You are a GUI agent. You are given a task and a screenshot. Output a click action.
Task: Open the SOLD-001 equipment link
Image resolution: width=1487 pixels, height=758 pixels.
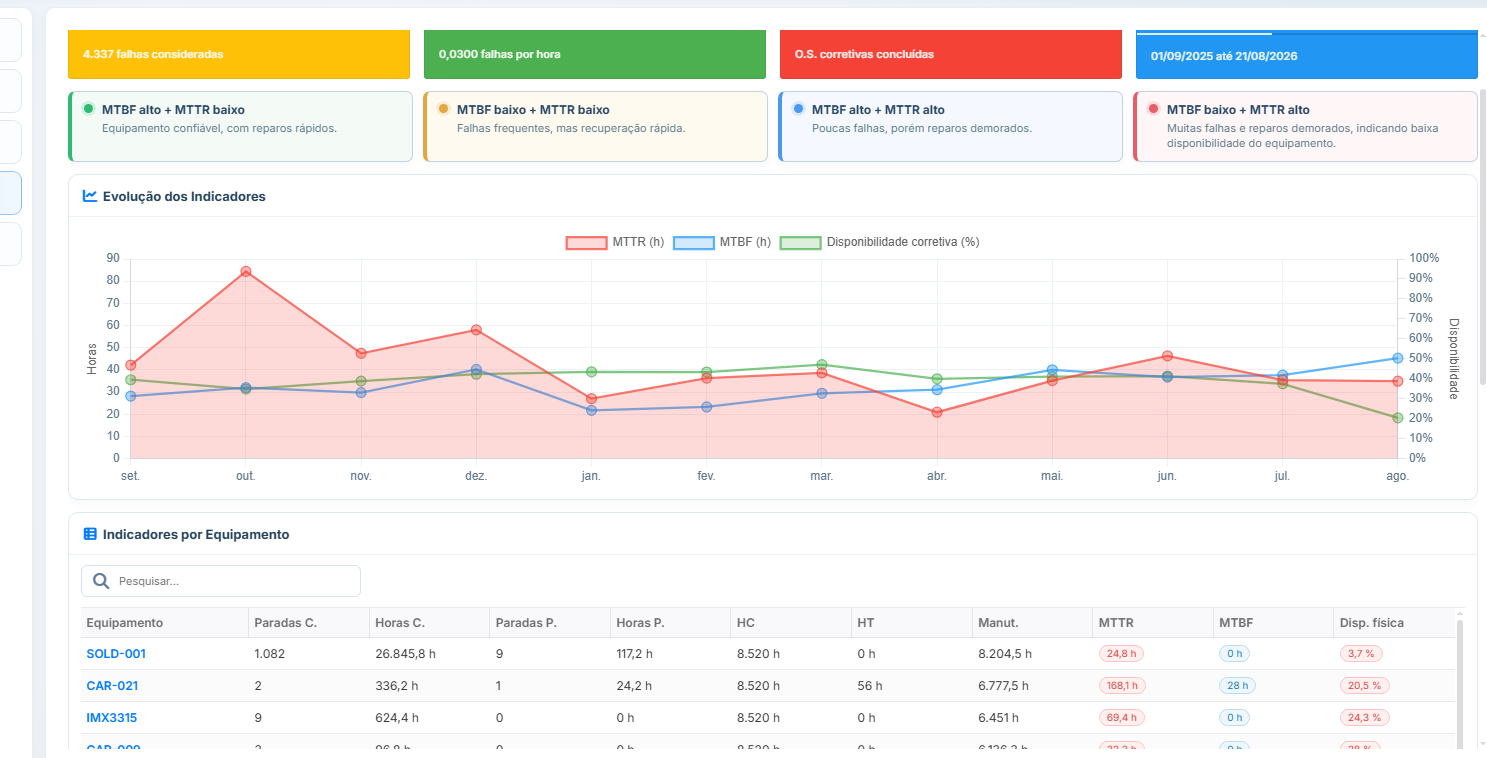tap(116, 654)
